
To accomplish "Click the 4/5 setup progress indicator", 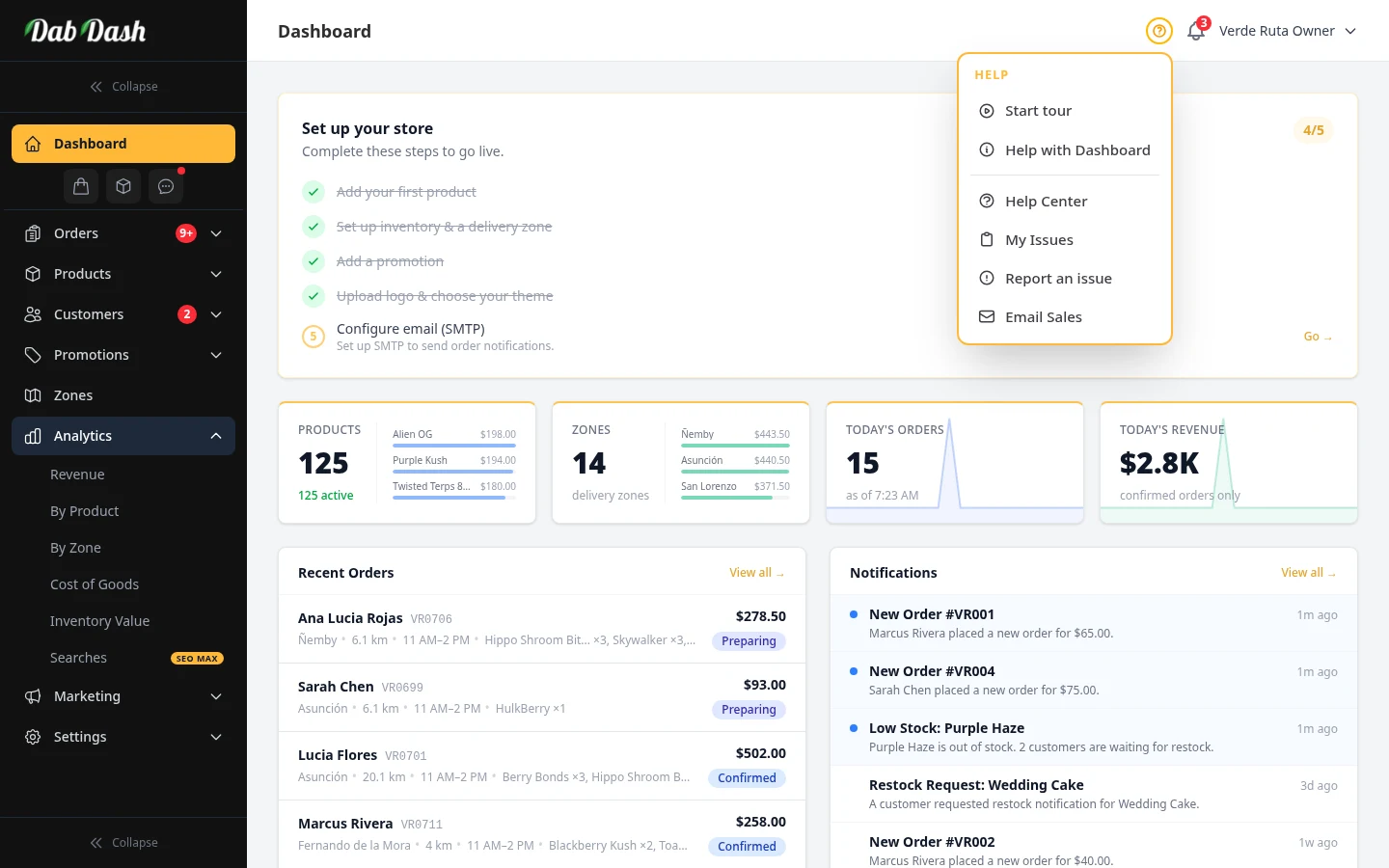I will pos(1313,130).
